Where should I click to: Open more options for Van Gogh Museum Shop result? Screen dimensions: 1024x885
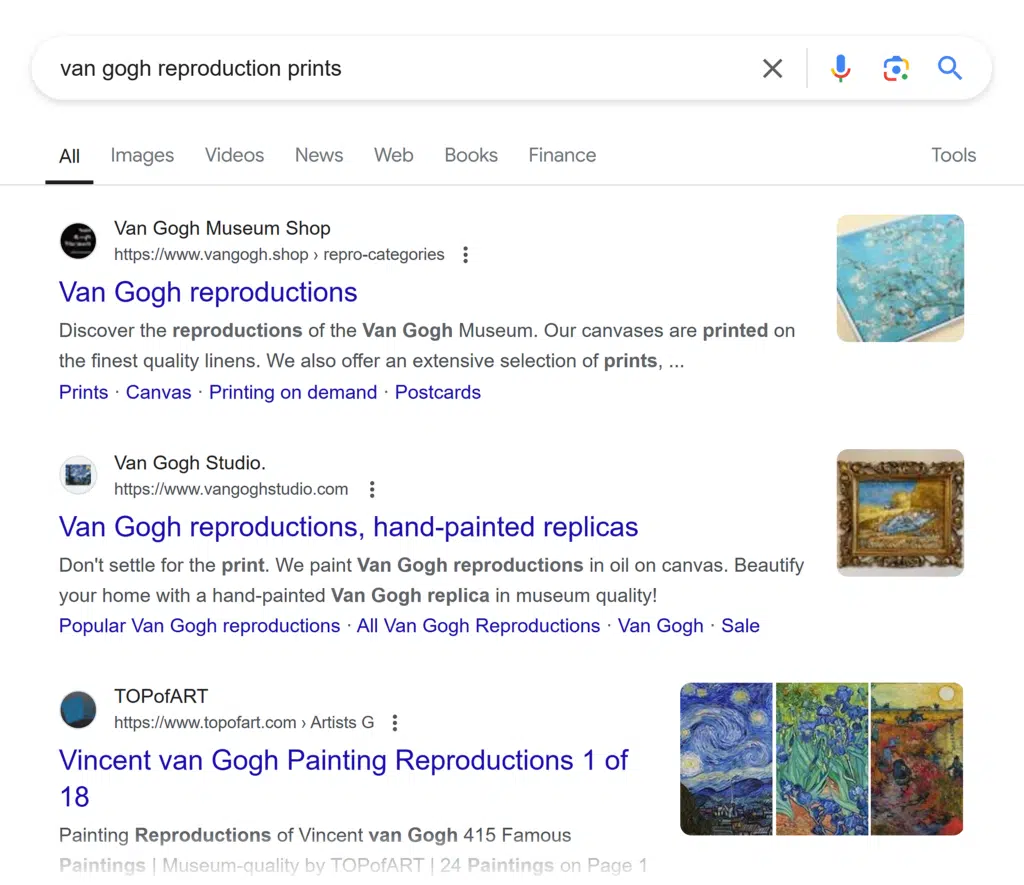click(x=465, y=255)
